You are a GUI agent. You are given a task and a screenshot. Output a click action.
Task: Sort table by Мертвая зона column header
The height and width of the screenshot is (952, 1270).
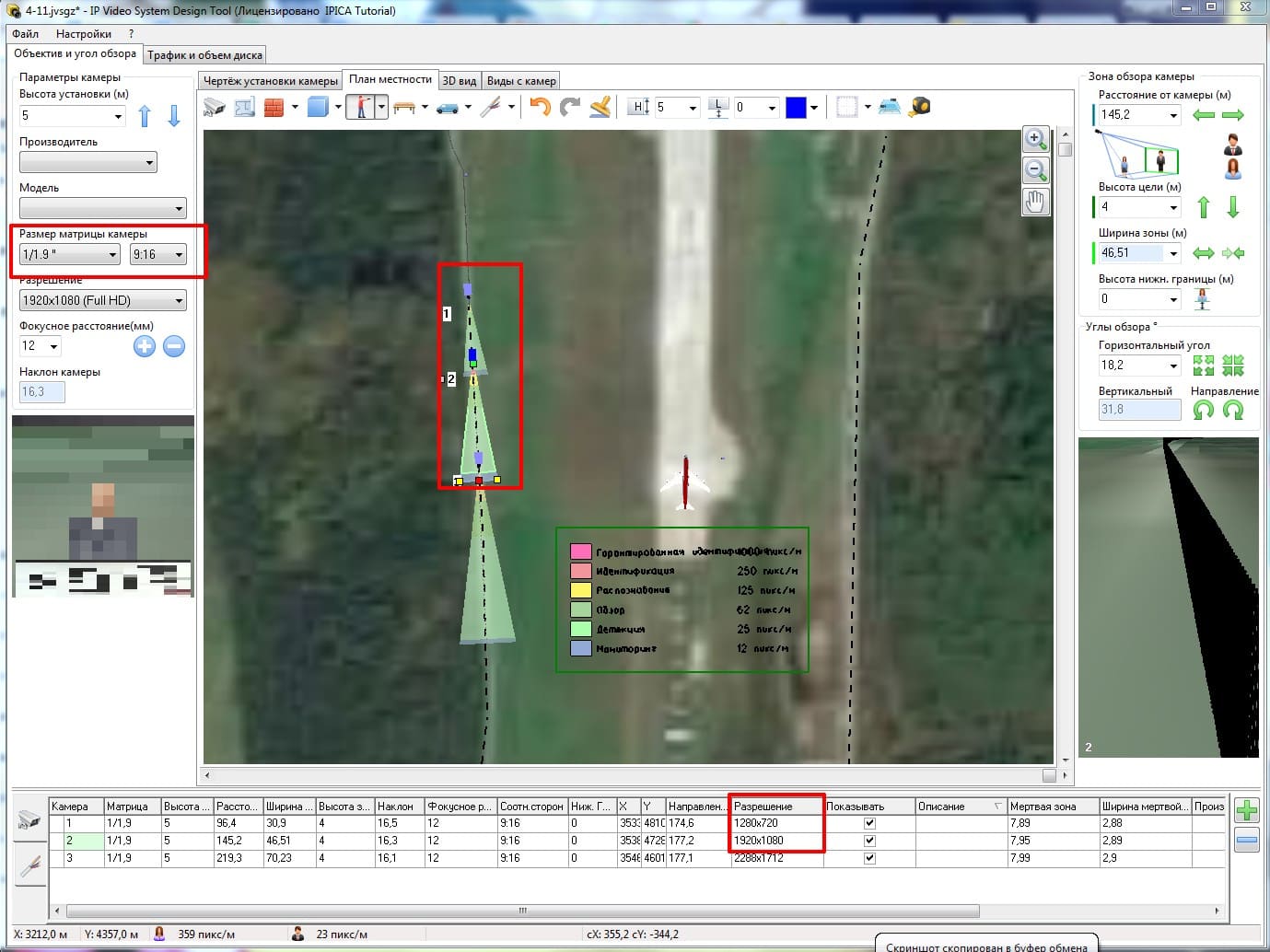click(1053, 807)
